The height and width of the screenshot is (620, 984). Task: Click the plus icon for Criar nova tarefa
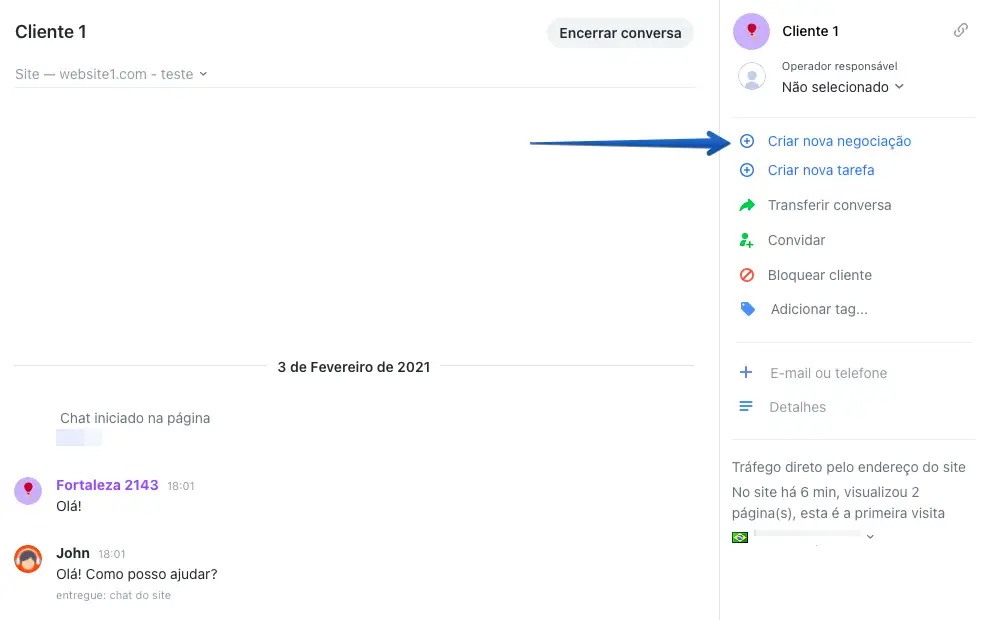click(746, 170)
